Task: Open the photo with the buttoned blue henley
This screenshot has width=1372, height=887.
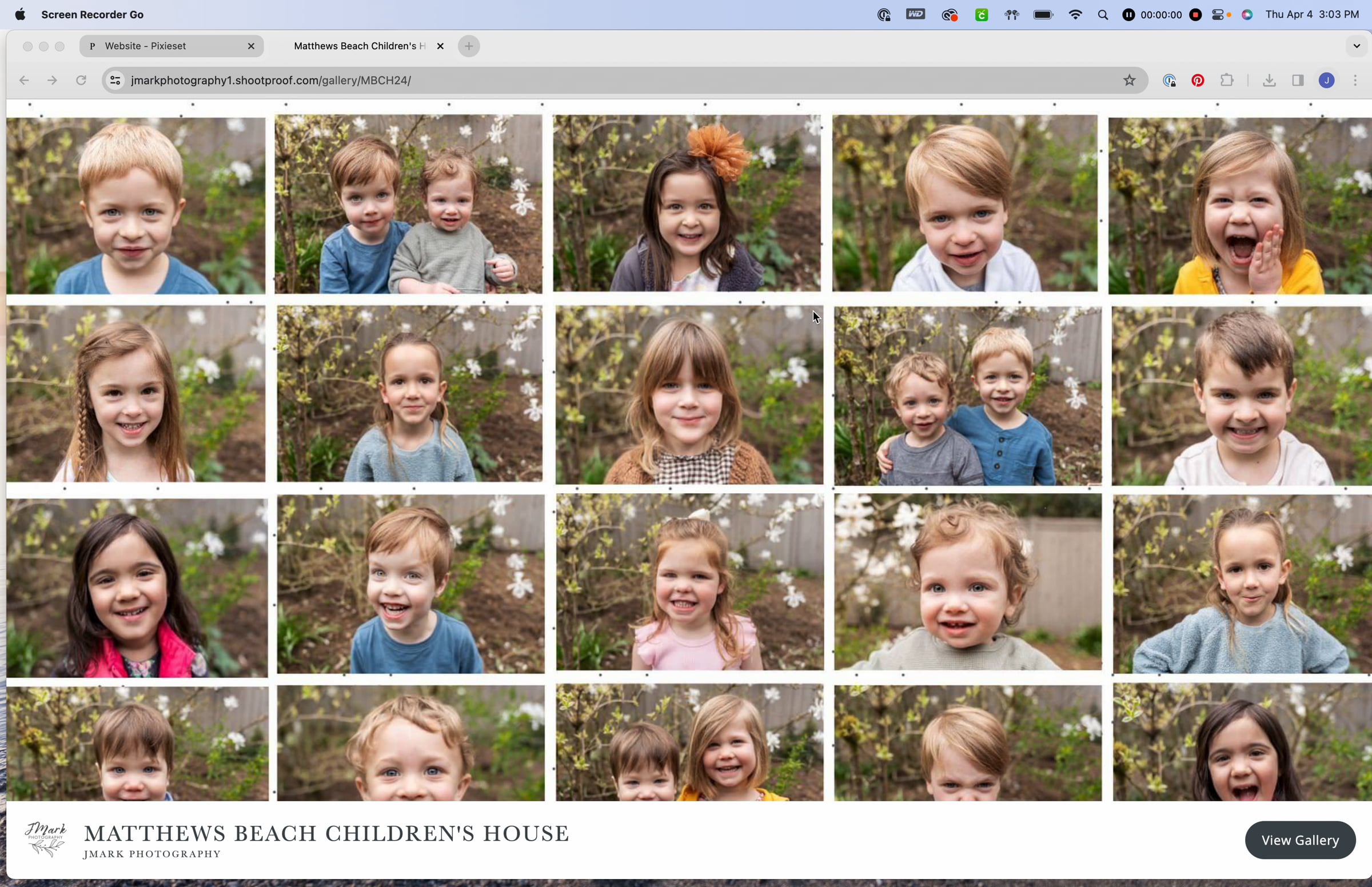Action: [968, 395]
